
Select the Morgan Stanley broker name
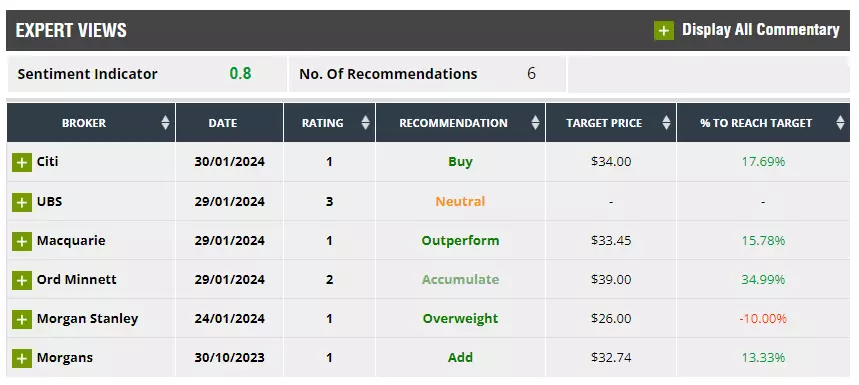pyautogui.click(x=88, y=319)
